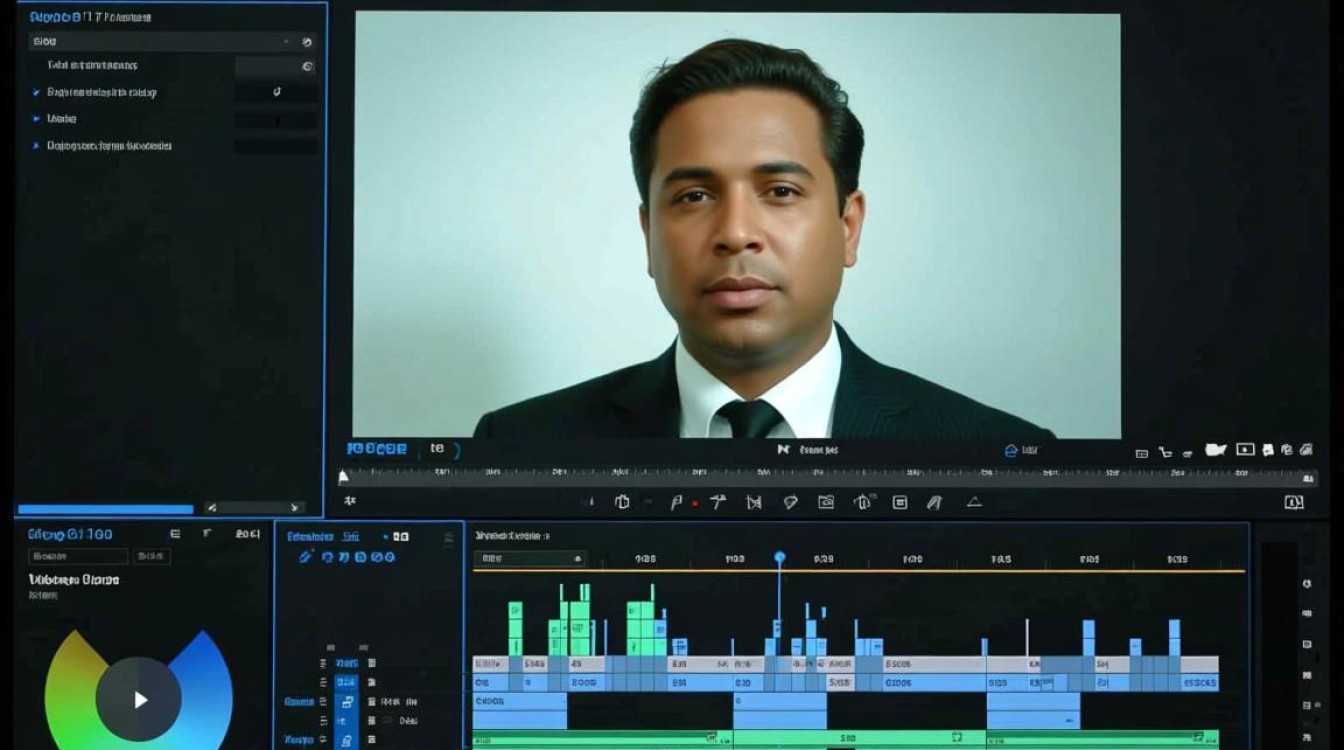Toggle the highlighted blue track lock button

(346, 702)
